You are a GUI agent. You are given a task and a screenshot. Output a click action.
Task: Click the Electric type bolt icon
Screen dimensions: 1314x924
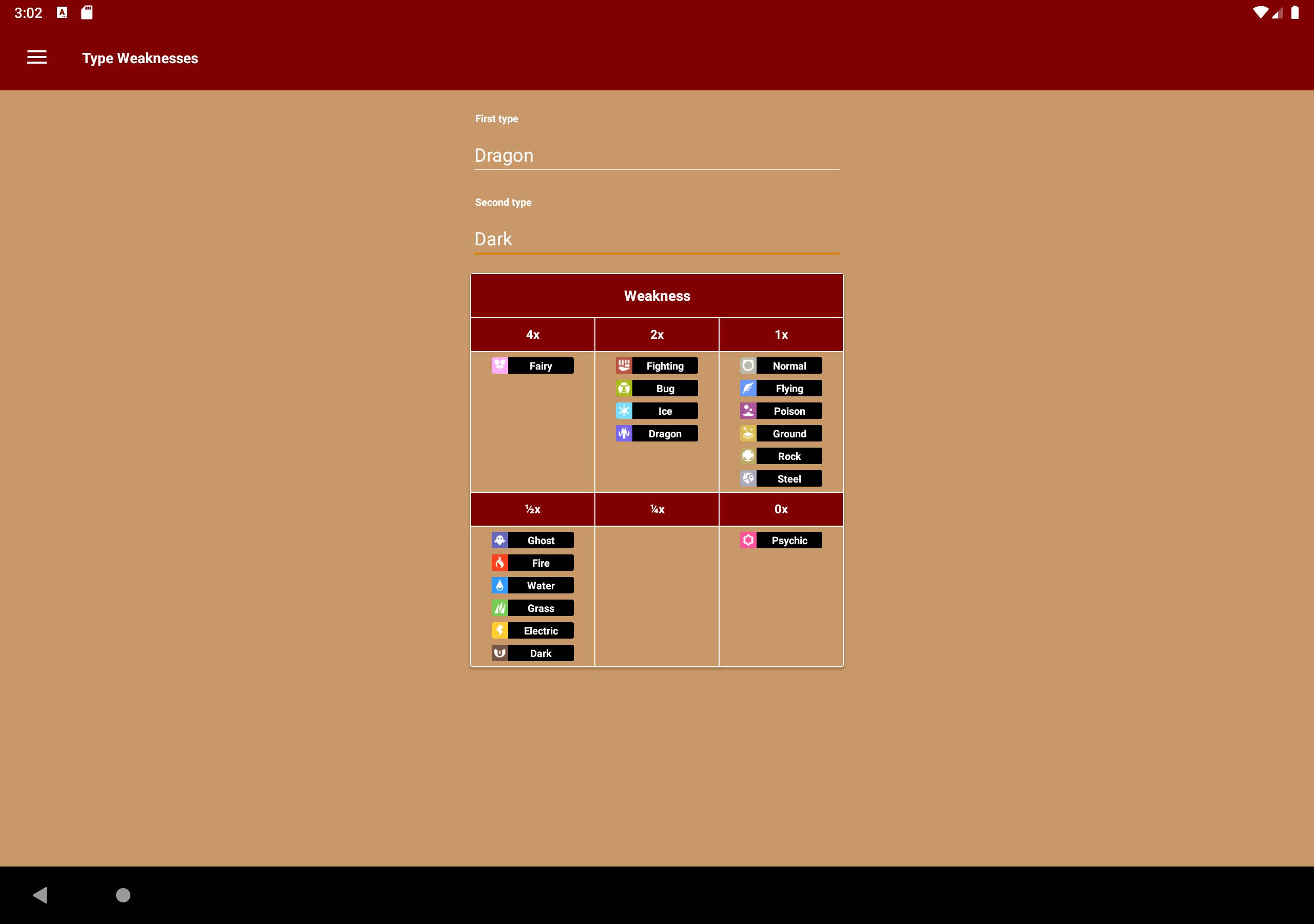[x=499, y=631]
